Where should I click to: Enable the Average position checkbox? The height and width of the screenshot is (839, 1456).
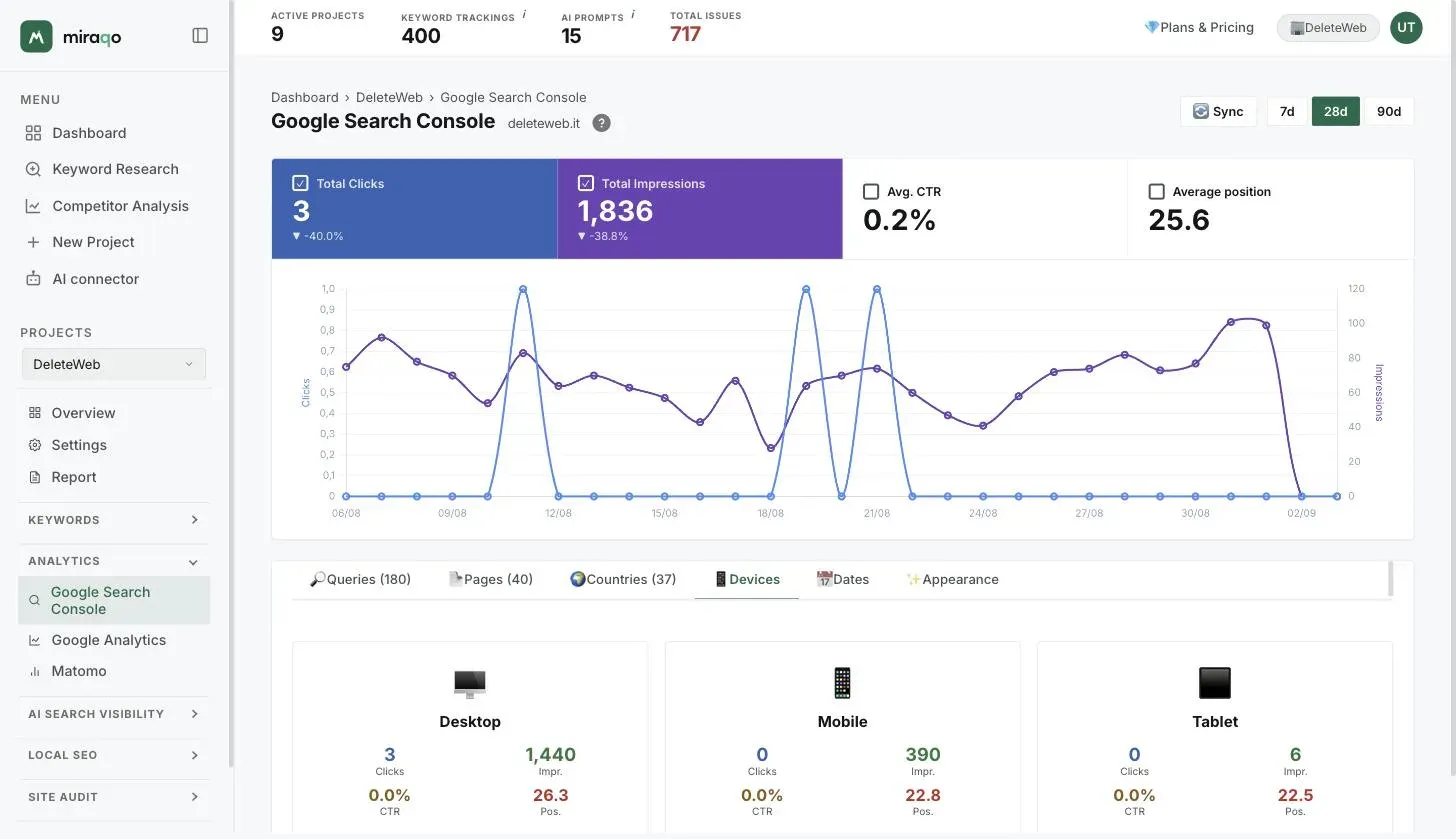pyautogui.click(x=1157, y=191)
